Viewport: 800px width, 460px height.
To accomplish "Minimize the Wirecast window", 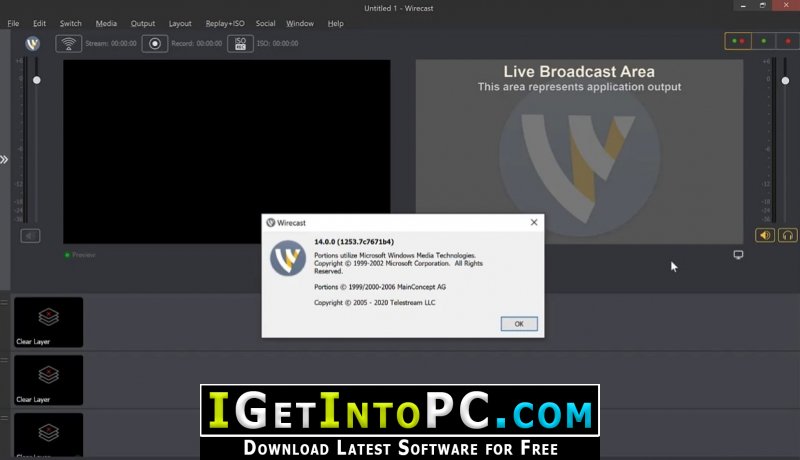I will 743,6.
